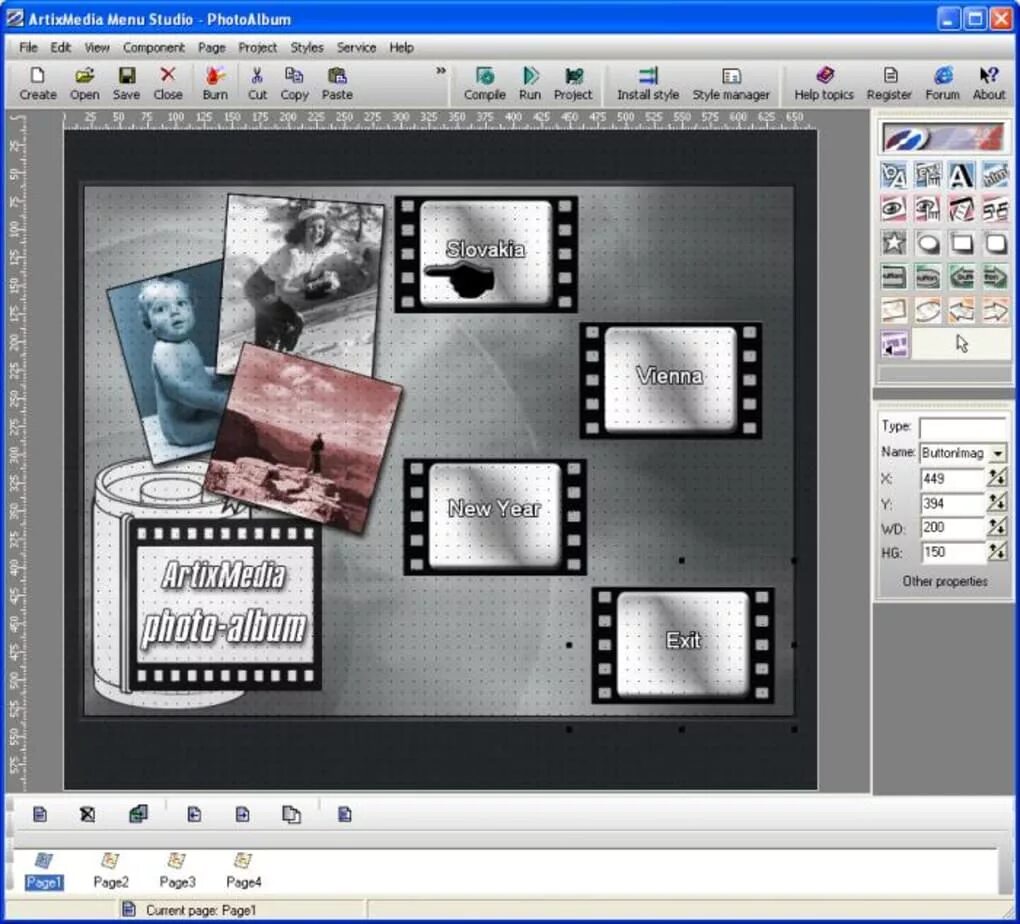The image size is (1020, 924).
Task: Select the html component in the palette
Action: pos(995,176)
